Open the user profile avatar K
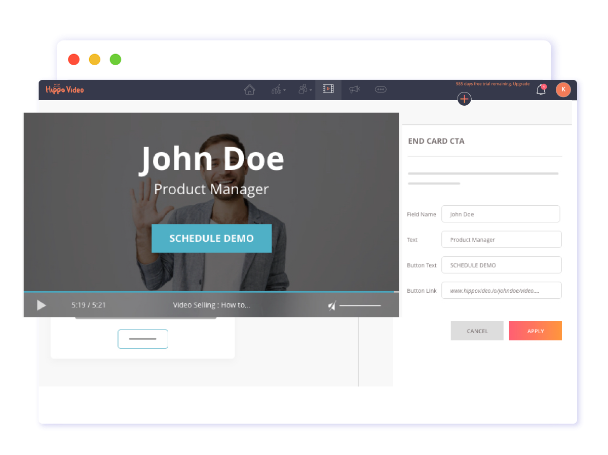Image resolution: width=608 pixels, height=455 pixels. pos(563,90)
